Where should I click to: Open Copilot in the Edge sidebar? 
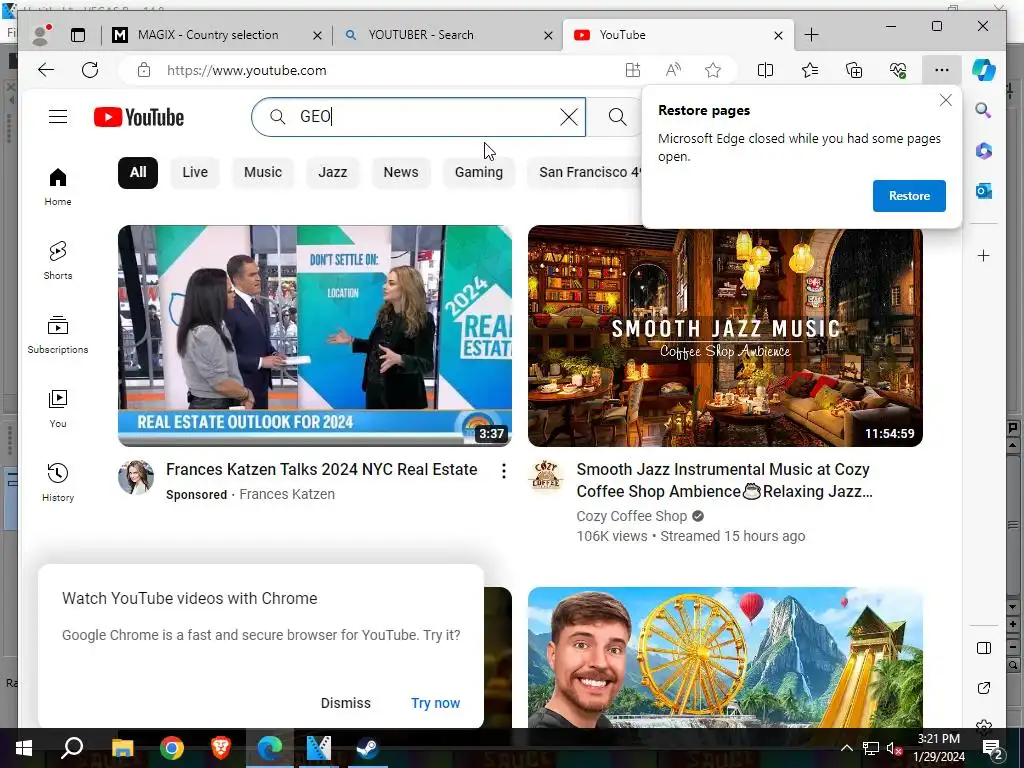[984, 70]
